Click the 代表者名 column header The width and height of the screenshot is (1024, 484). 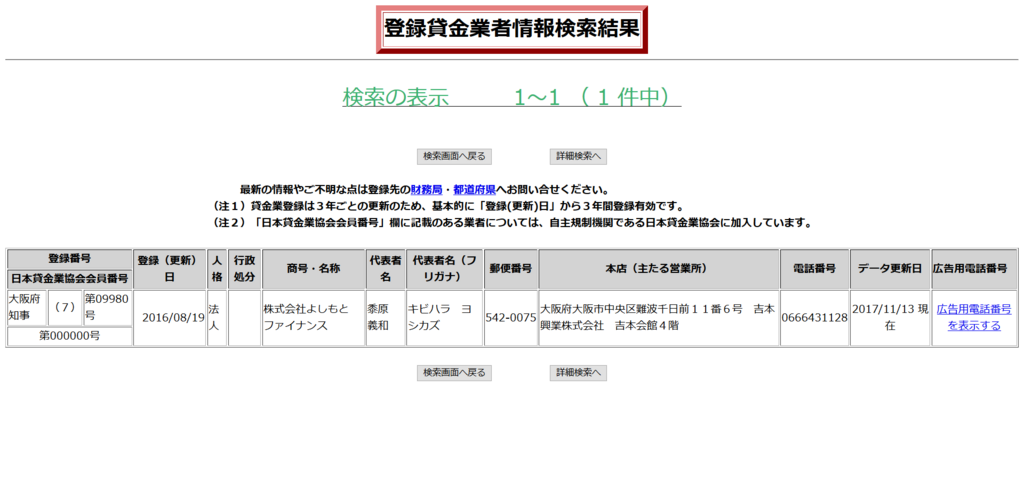tap(385, 269)
